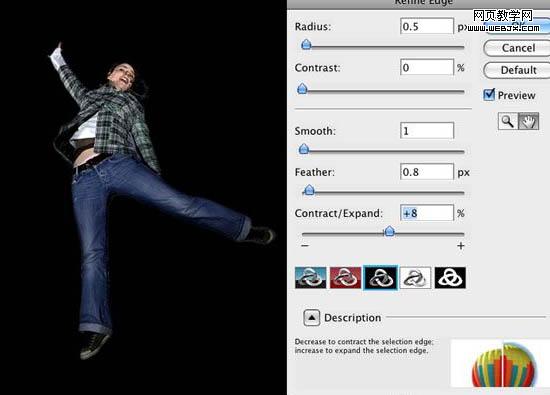Click the Radius slider handle

[306, 45]
